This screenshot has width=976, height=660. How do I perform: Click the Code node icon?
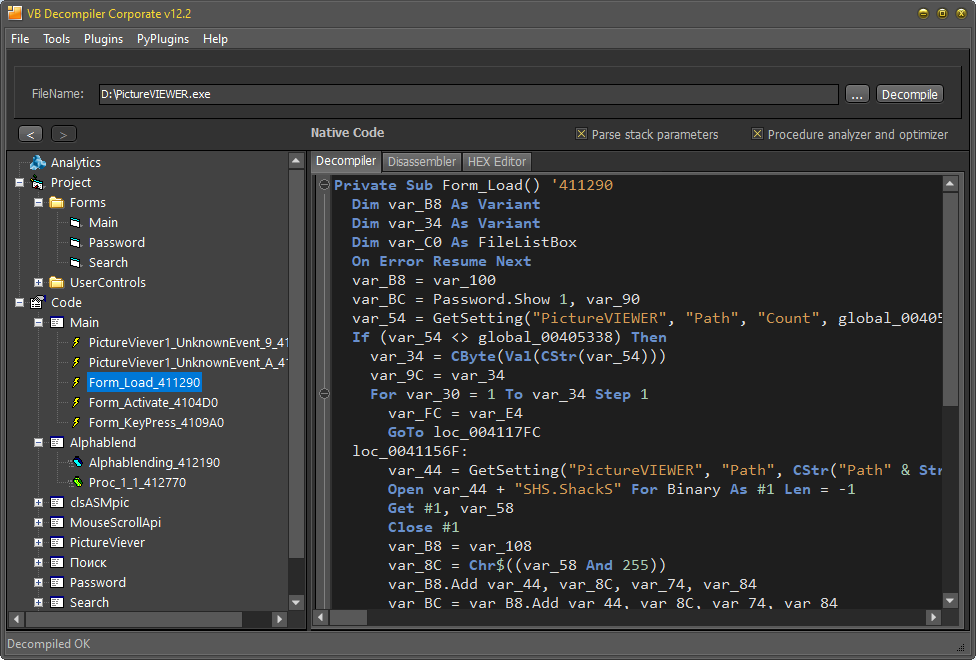pyautogui.click(x=37, y=302)
